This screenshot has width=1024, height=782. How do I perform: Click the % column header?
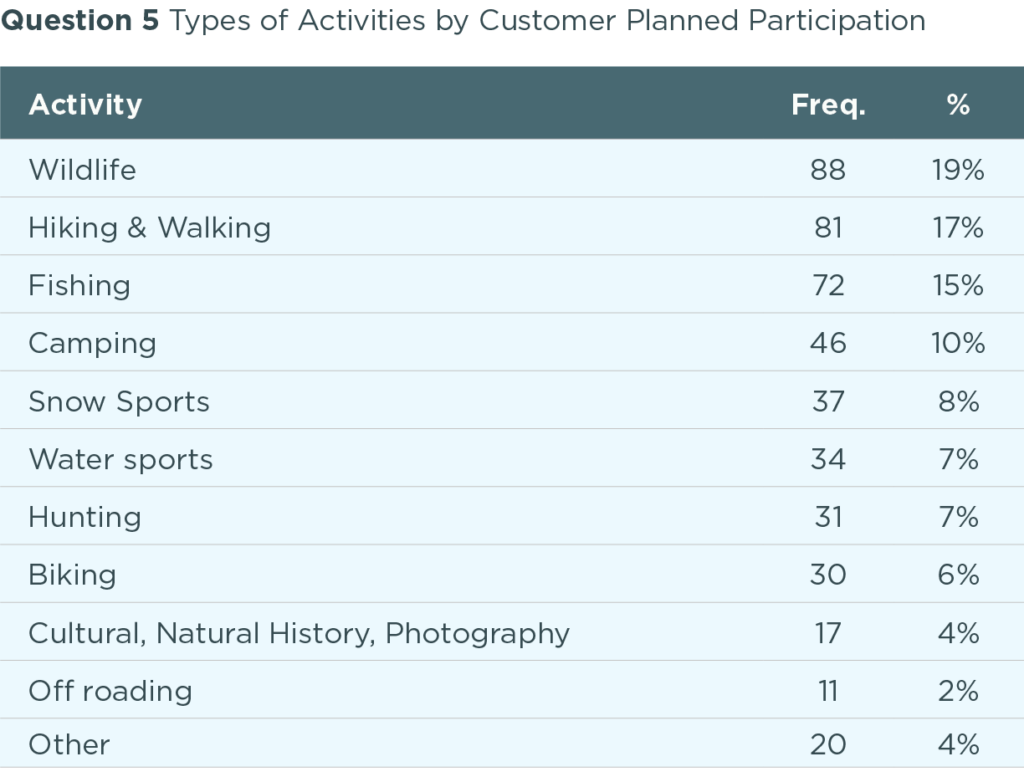[958, 105]
